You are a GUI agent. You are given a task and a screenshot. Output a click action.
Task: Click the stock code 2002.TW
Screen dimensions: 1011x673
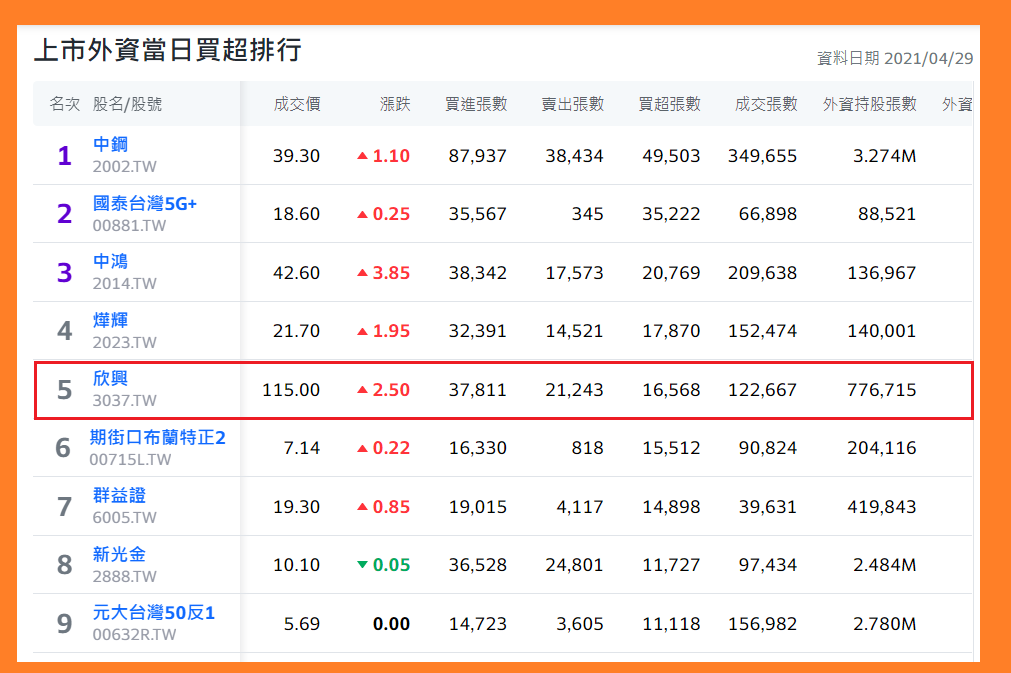click(x=124, y=167)
